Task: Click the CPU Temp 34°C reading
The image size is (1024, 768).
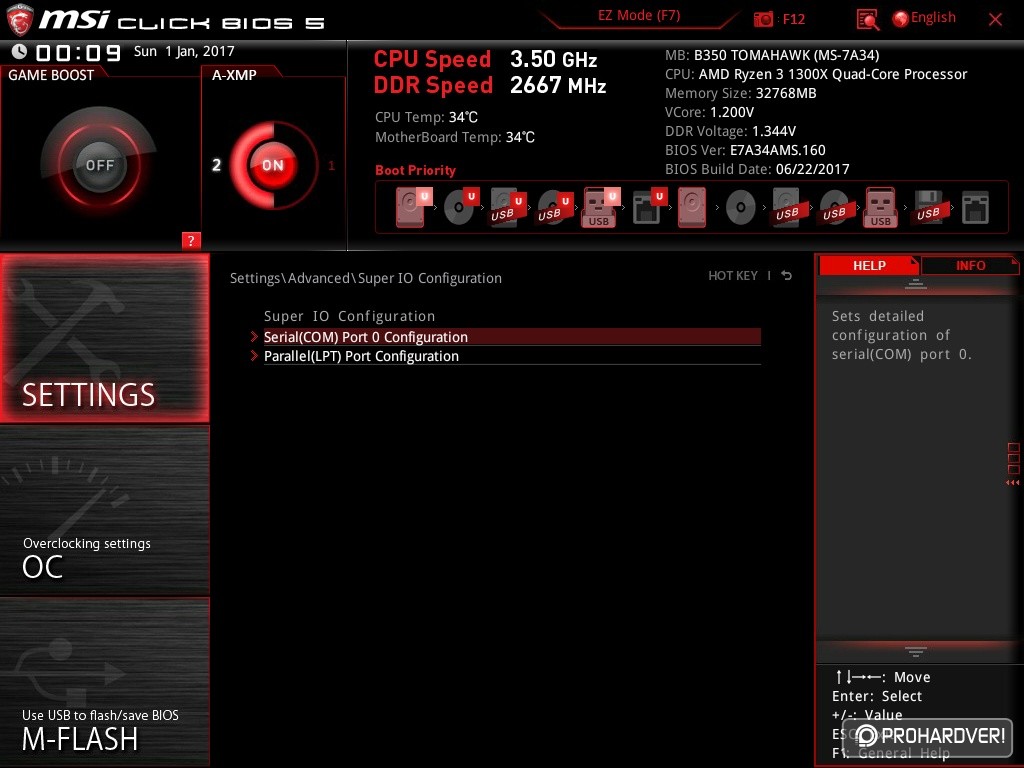Action: pyautogui.click(x=426, y=118)
